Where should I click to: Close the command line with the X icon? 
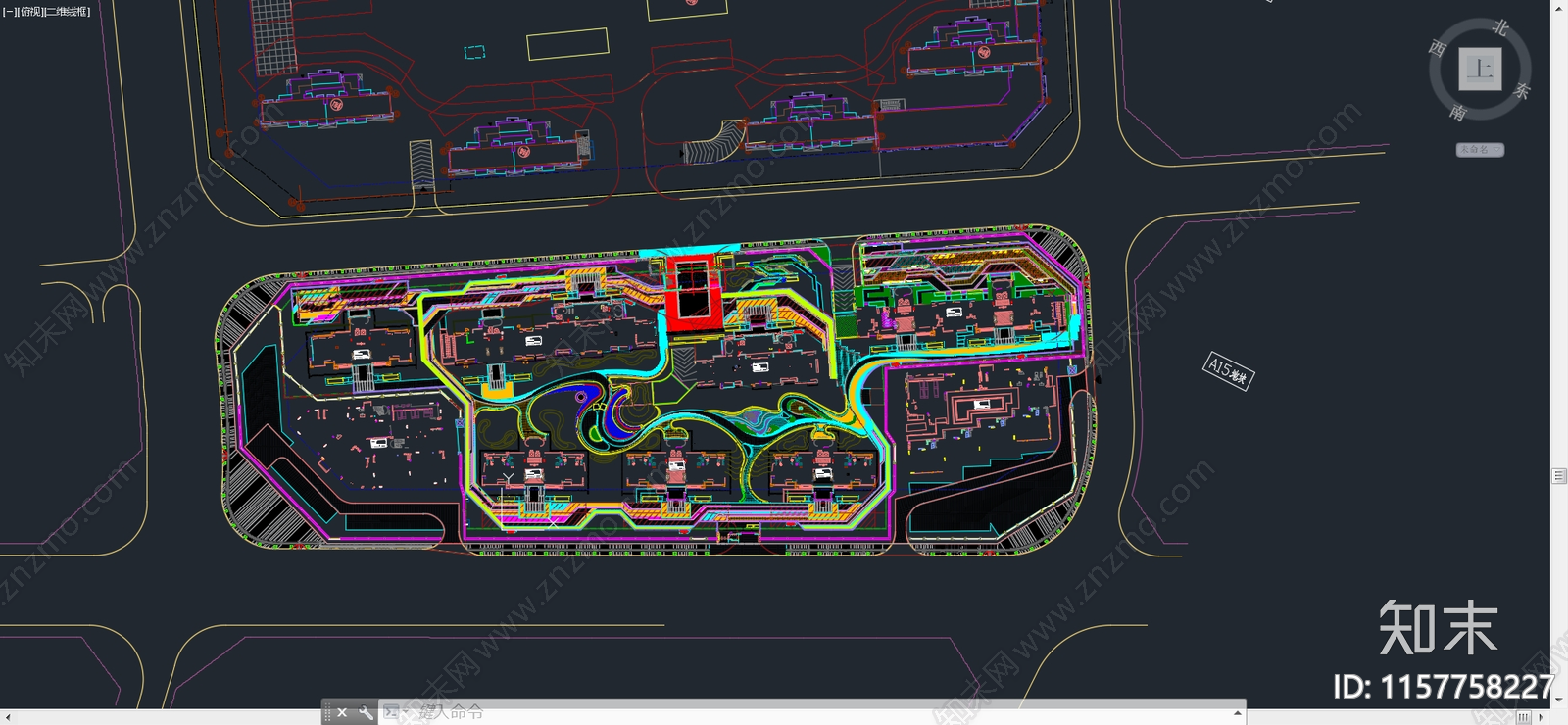pos(342,712)
